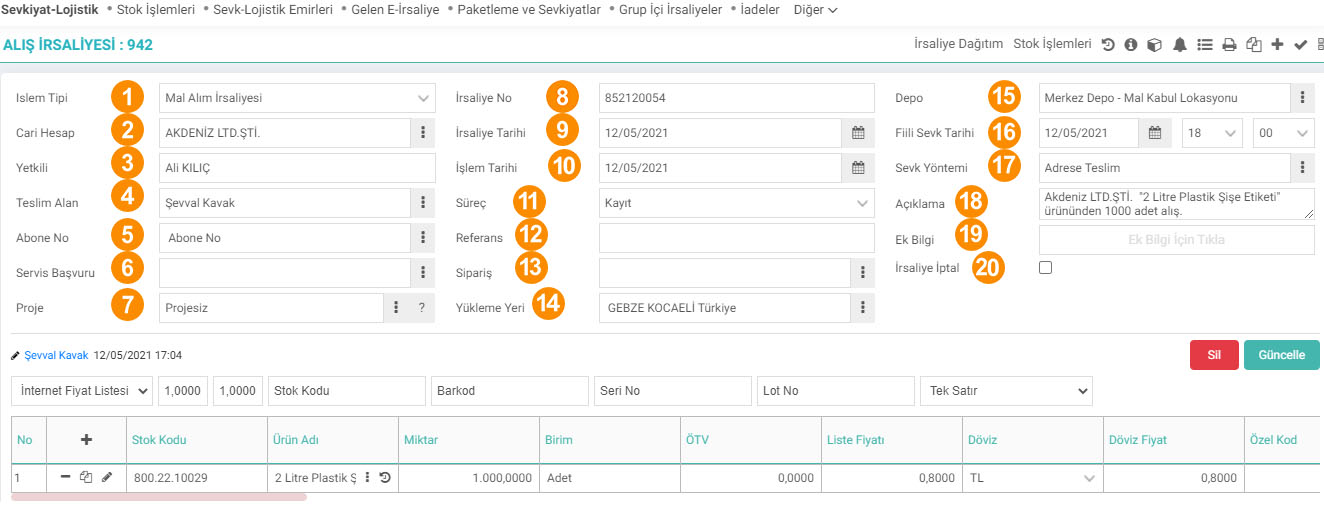Click the Miktar cell 1.000,0000

[467, 478]
